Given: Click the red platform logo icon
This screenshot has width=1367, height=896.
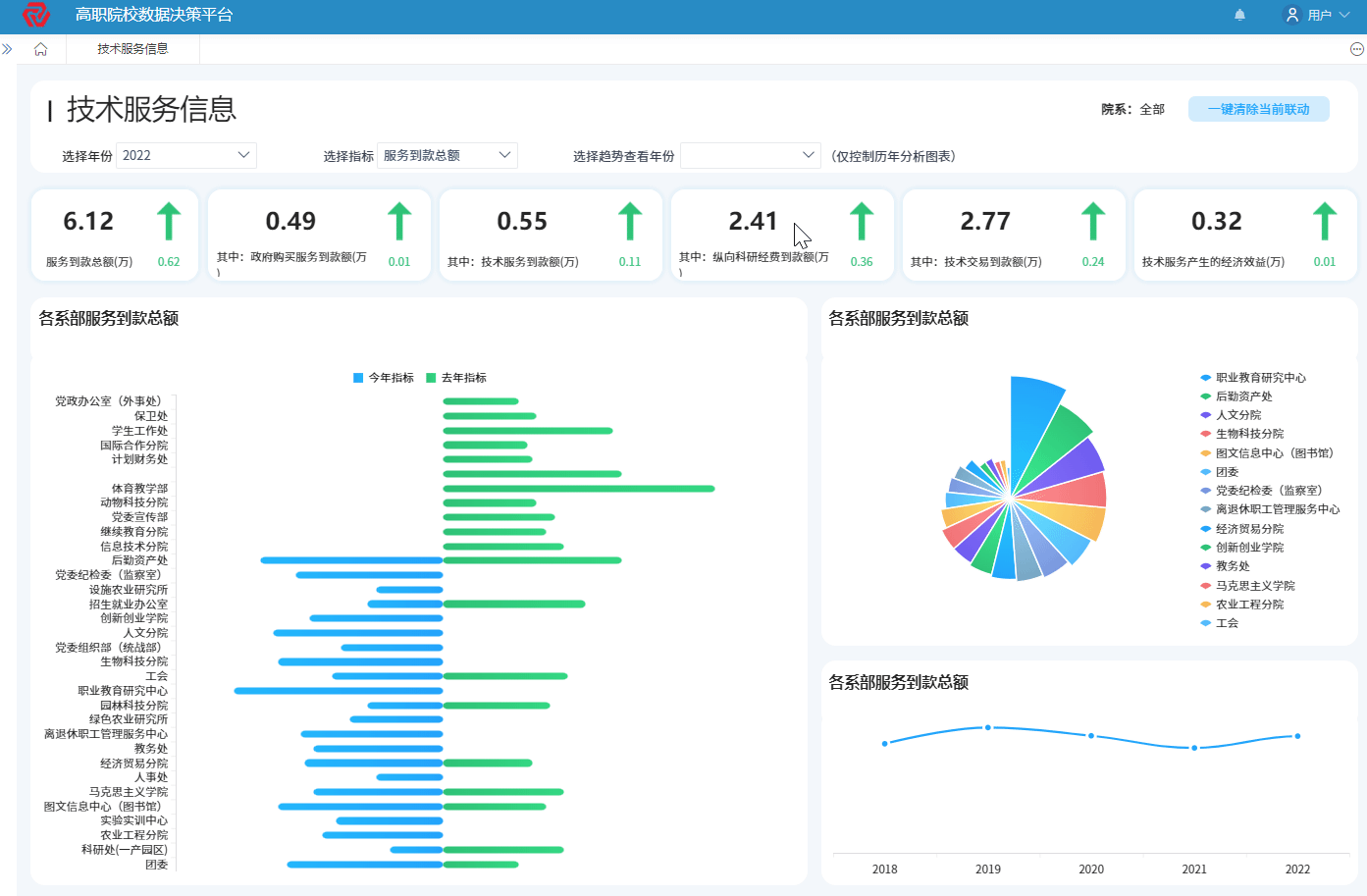Looking at the screenshot, I should coord(36,15).
